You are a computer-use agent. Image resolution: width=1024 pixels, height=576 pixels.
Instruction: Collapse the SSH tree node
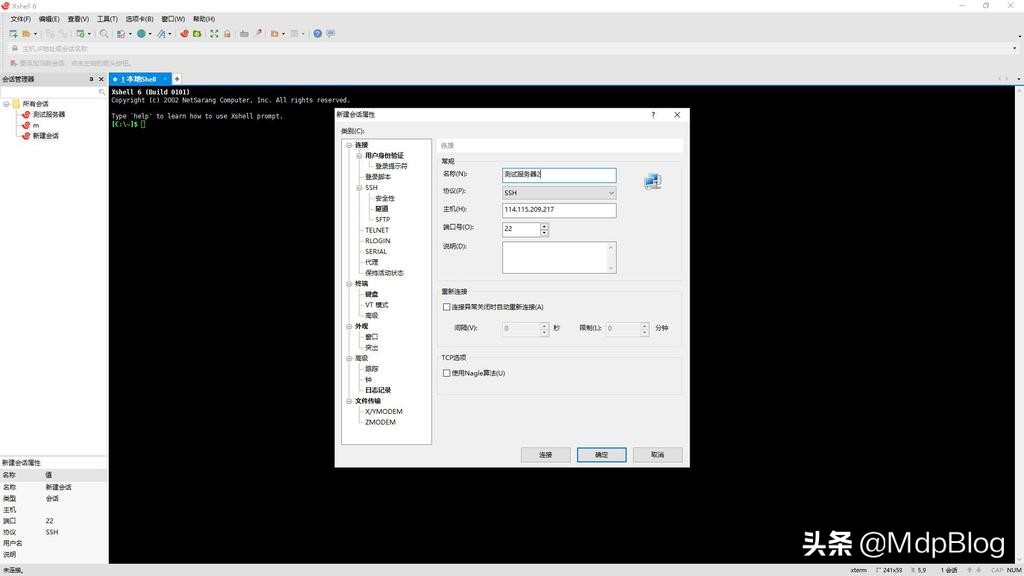(360, 186)
